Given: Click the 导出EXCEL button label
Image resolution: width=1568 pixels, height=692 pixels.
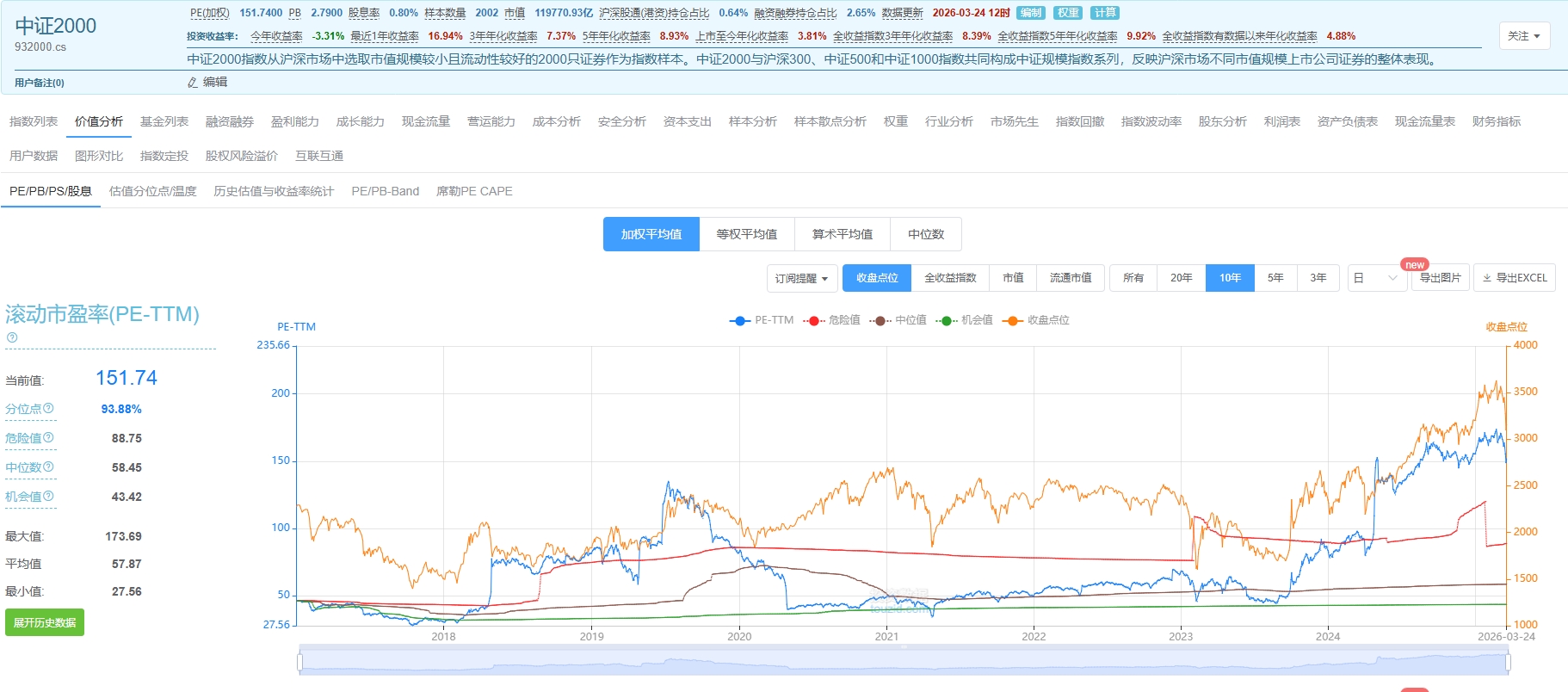Looking at the screenshot, I should tap(1522, 278).
